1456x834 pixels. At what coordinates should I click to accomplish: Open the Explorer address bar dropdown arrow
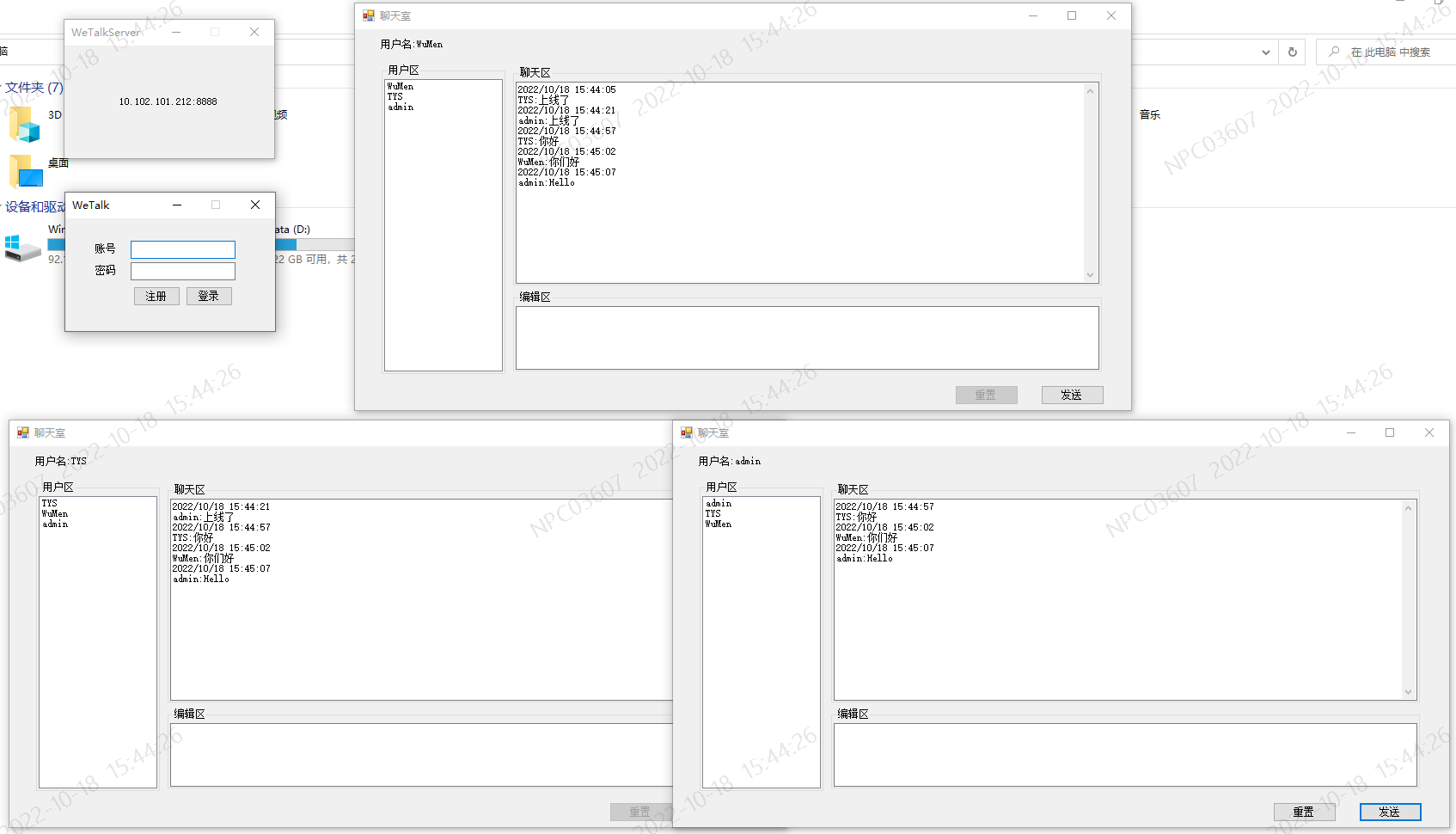coord(1265,52)
